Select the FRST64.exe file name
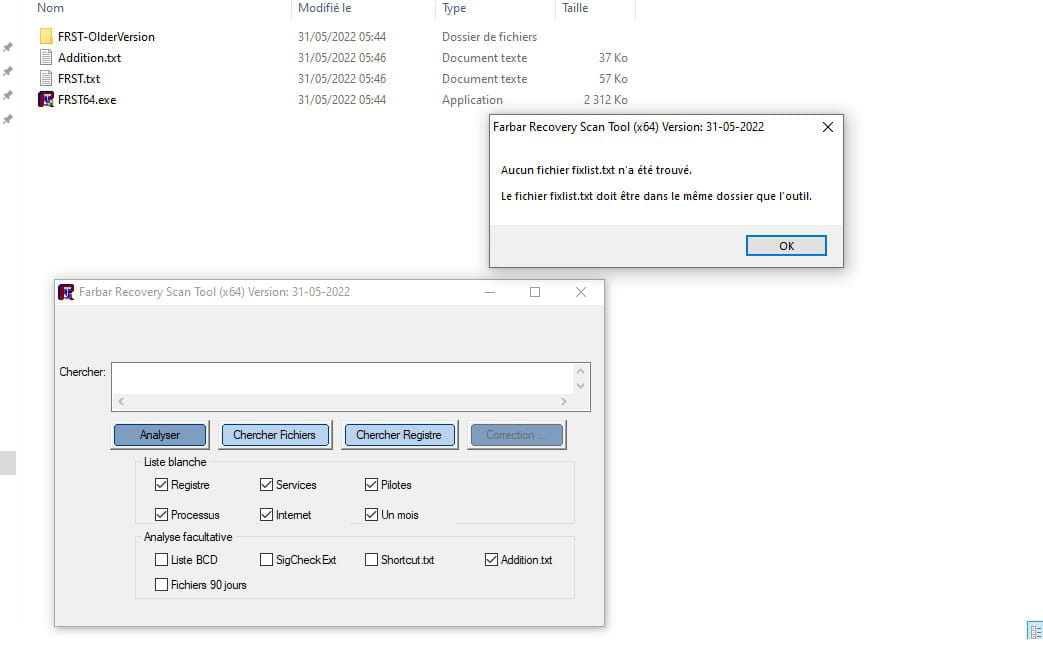Viewport: 1043px width, 648px height. point(87,100)
